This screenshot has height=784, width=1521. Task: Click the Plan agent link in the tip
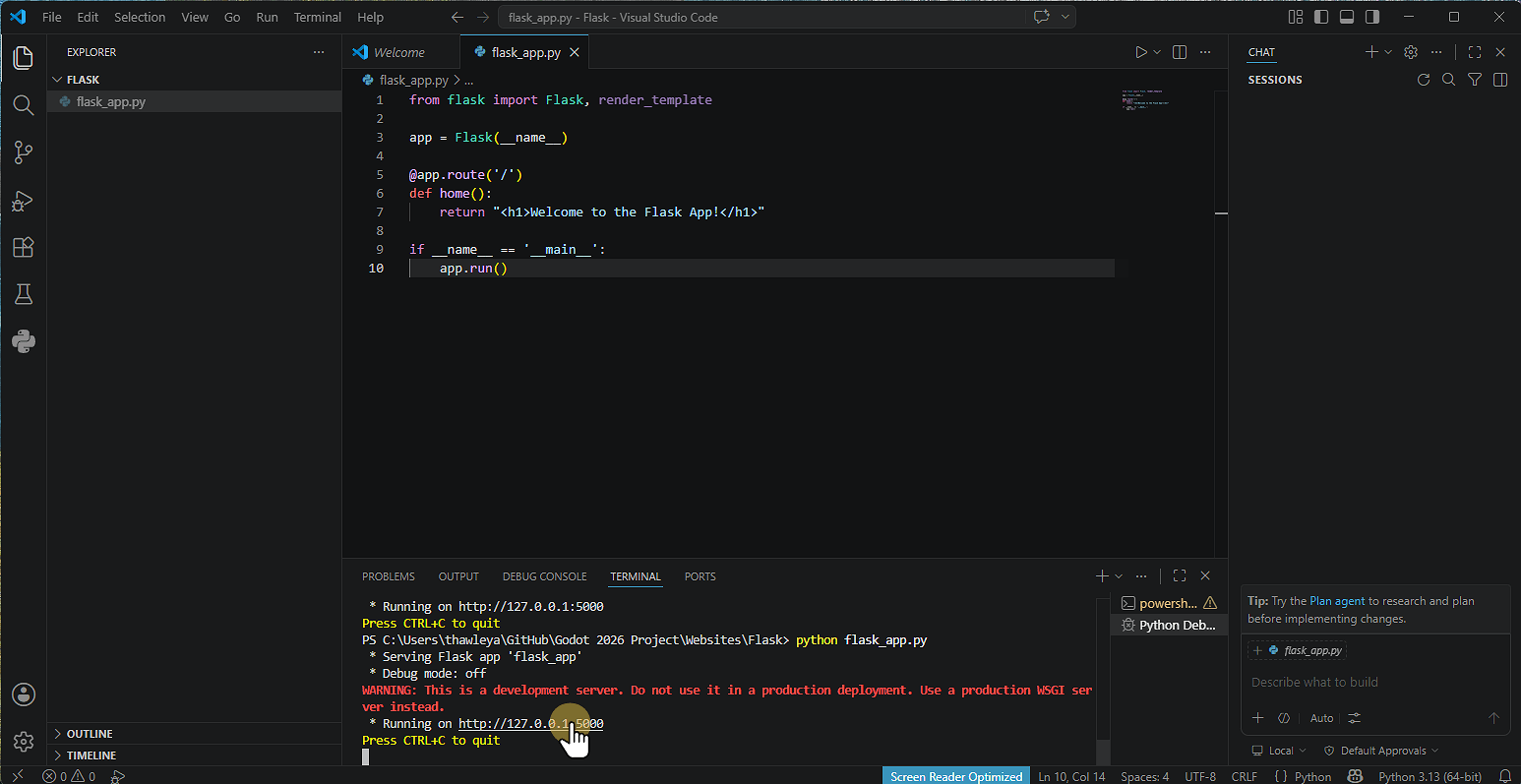1337,601
